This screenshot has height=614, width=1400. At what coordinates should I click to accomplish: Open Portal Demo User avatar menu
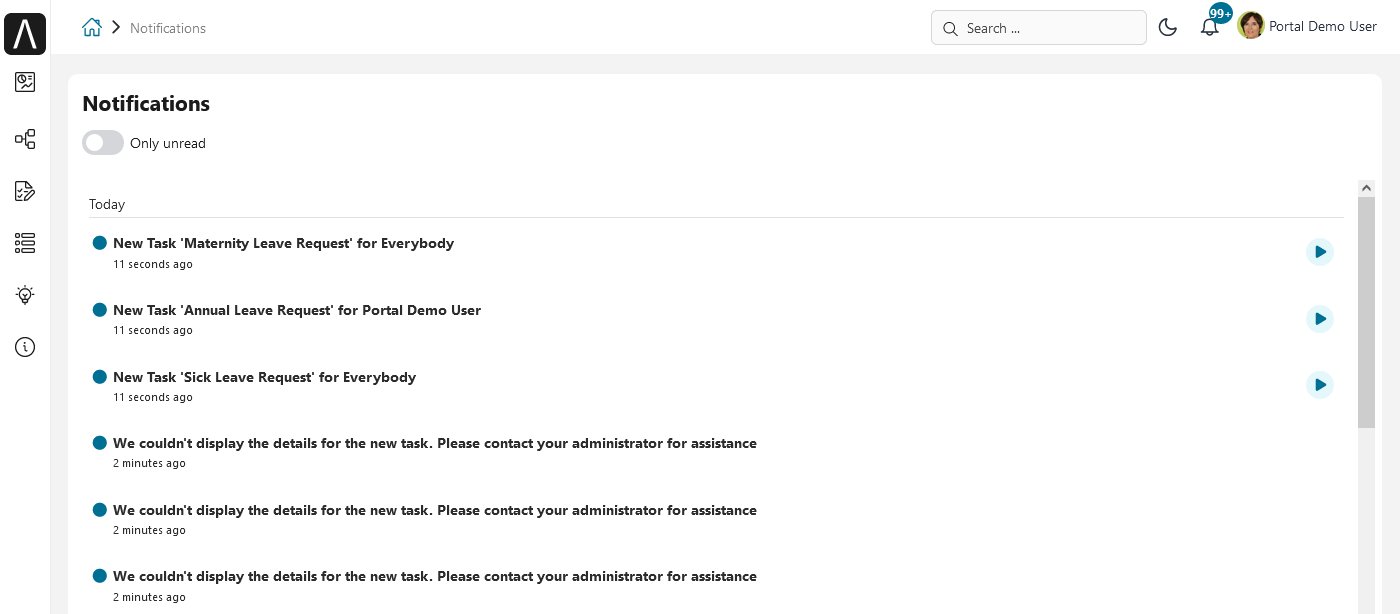[1250, 26]
